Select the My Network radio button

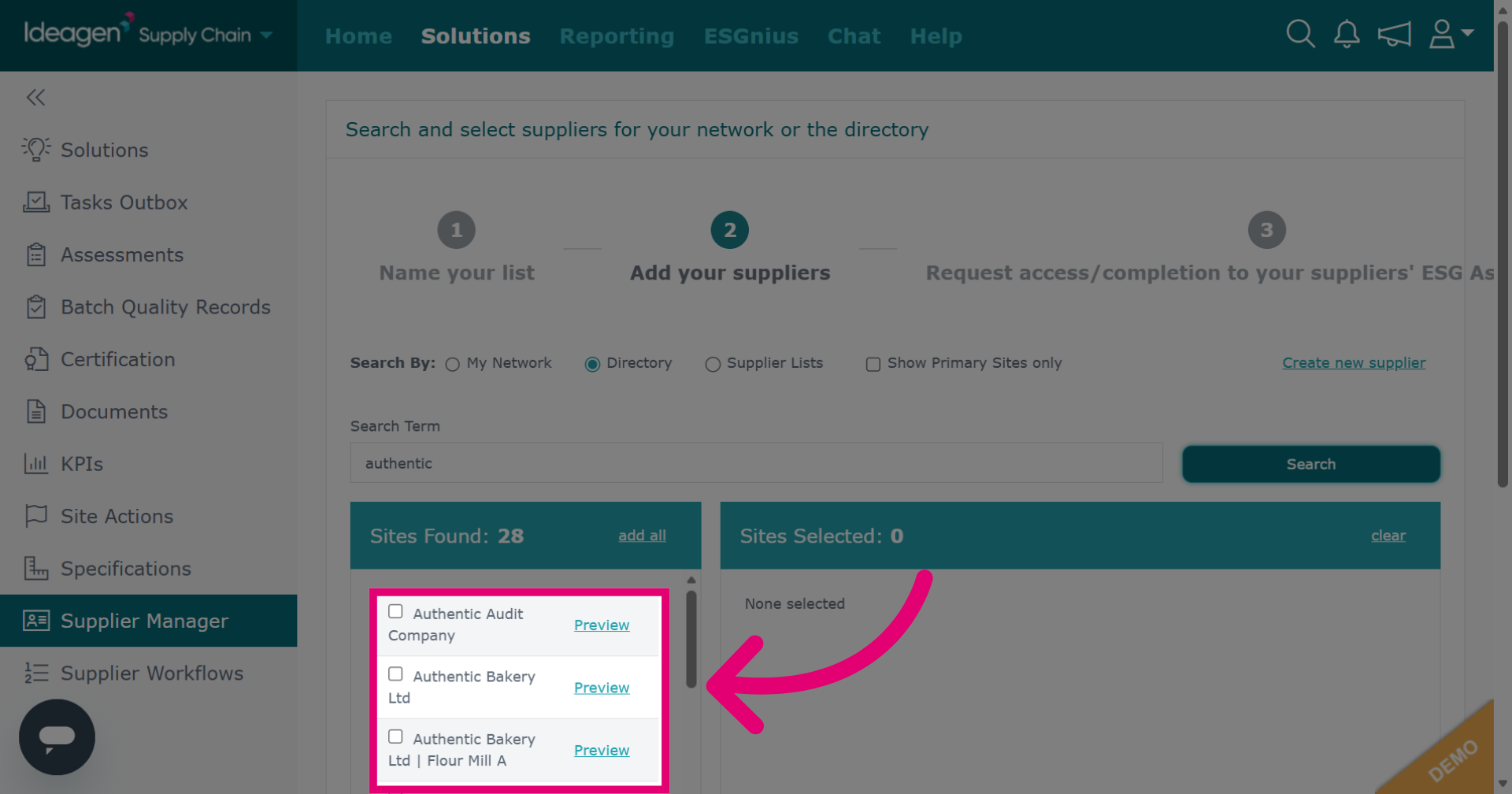pyautogui.click(x=452, y=364)
